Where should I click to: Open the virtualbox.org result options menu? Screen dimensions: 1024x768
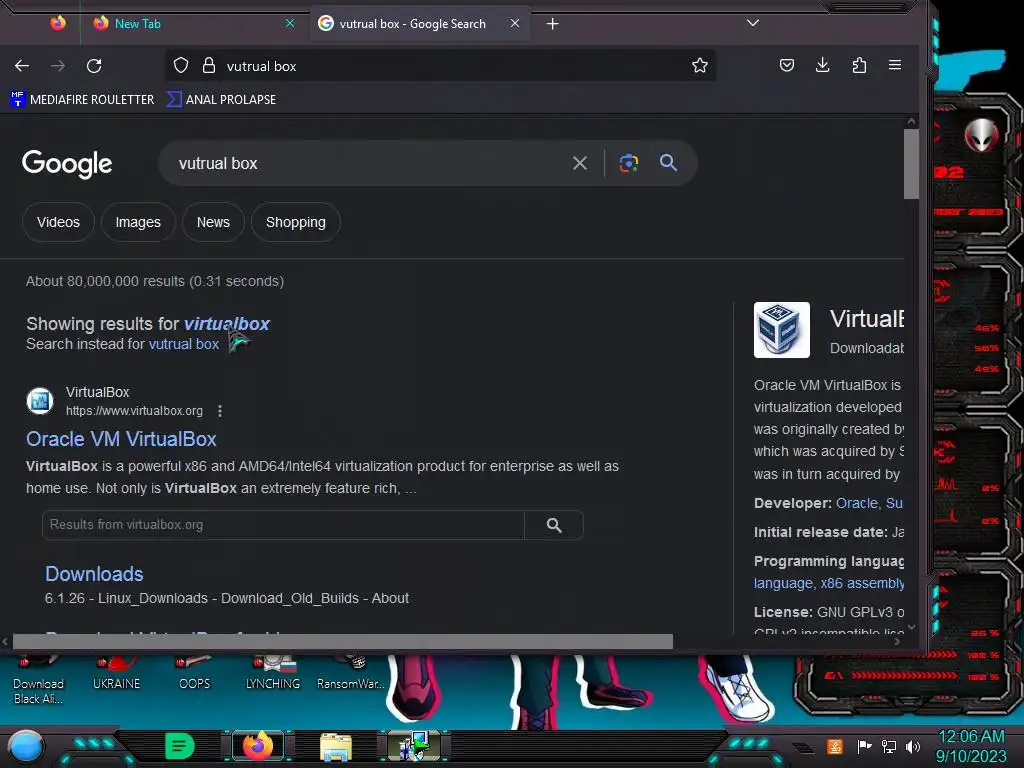(x=220, y=411)
